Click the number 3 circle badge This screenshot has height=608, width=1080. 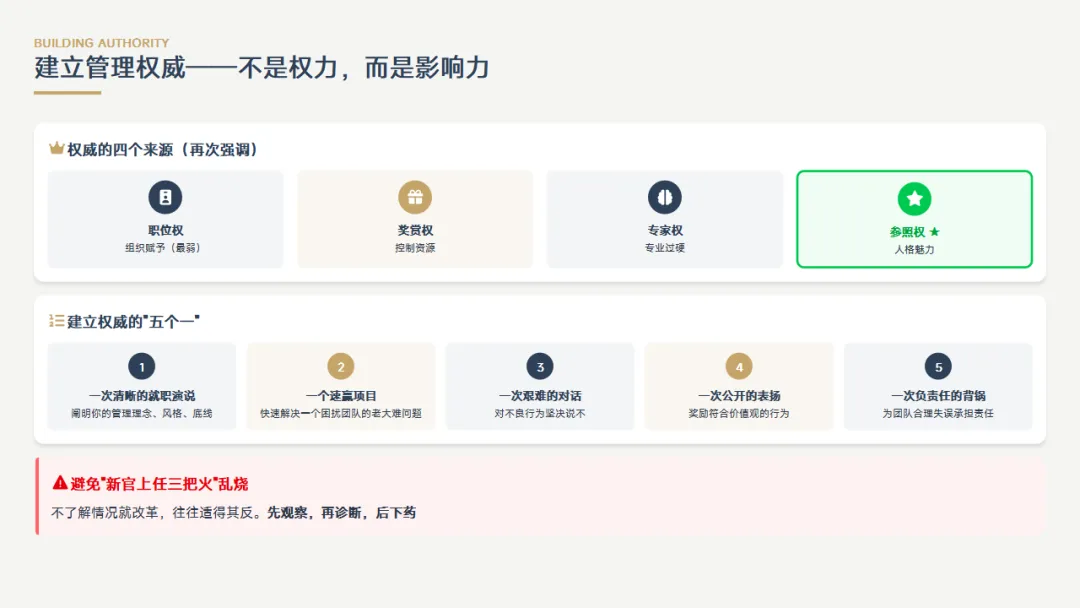point(540,366)
